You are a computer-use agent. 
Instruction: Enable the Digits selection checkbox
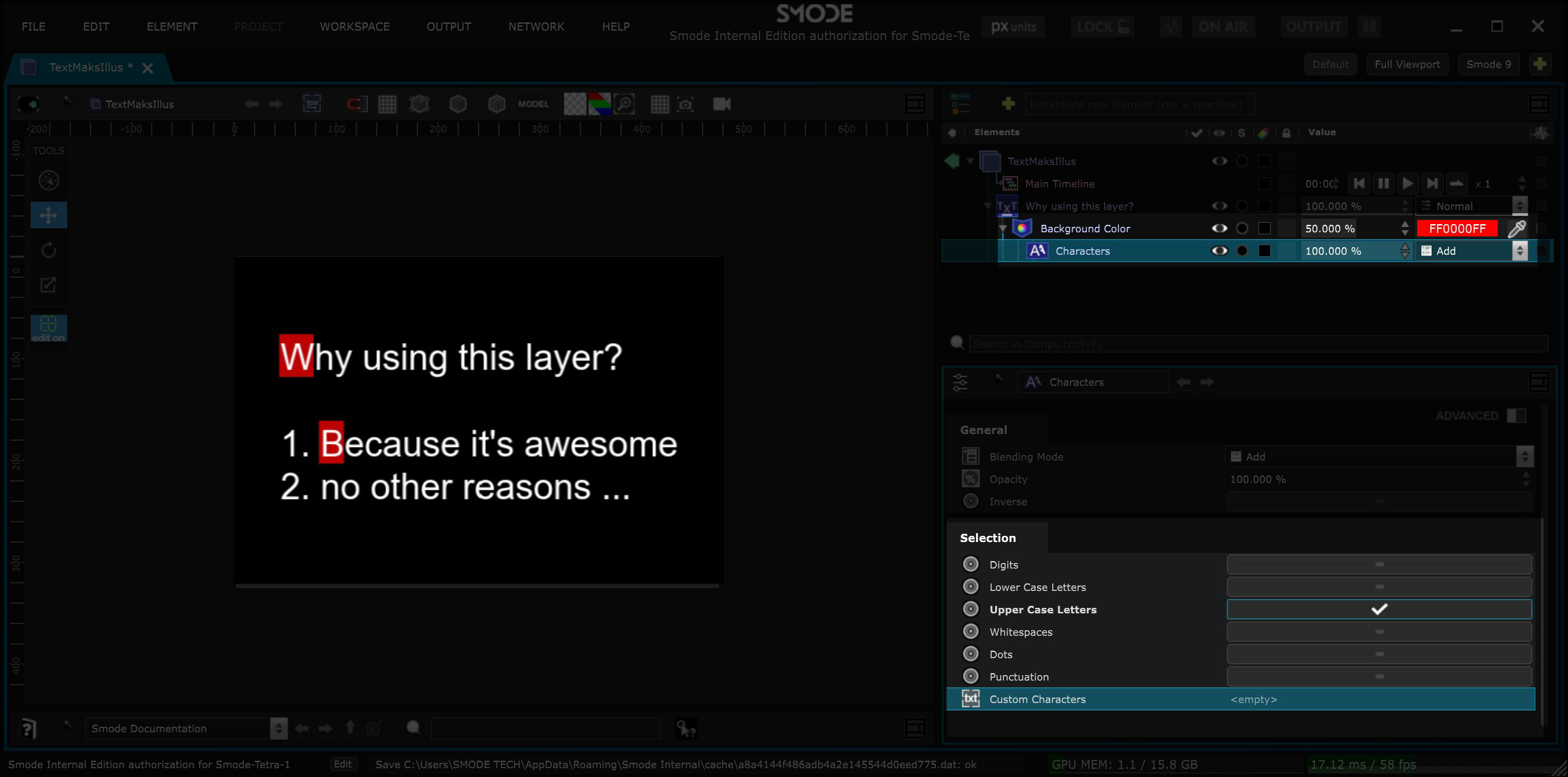pyautogui.click(x=1379, y=564)
